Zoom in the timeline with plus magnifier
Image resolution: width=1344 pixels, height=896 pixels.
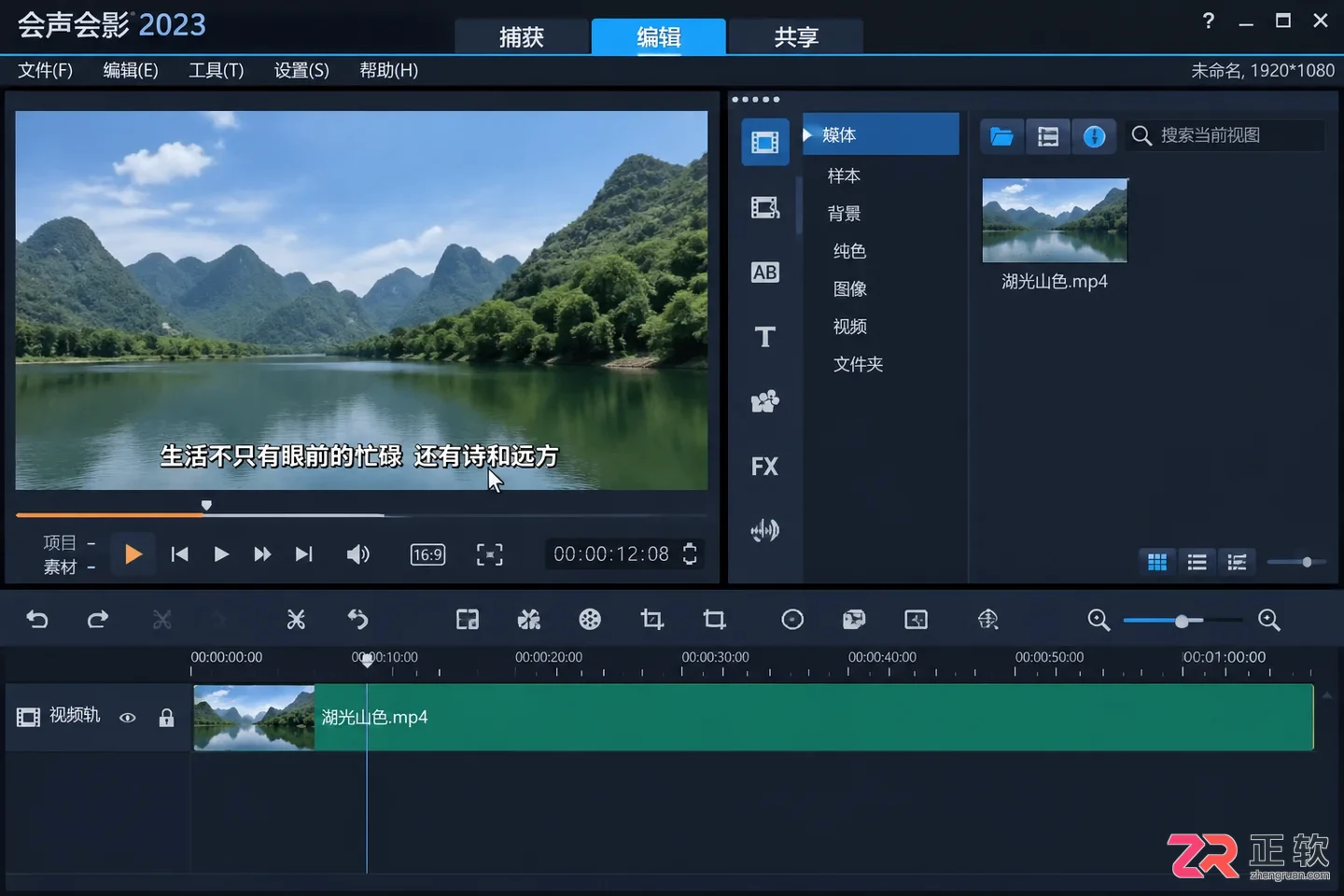[1268, 620]
